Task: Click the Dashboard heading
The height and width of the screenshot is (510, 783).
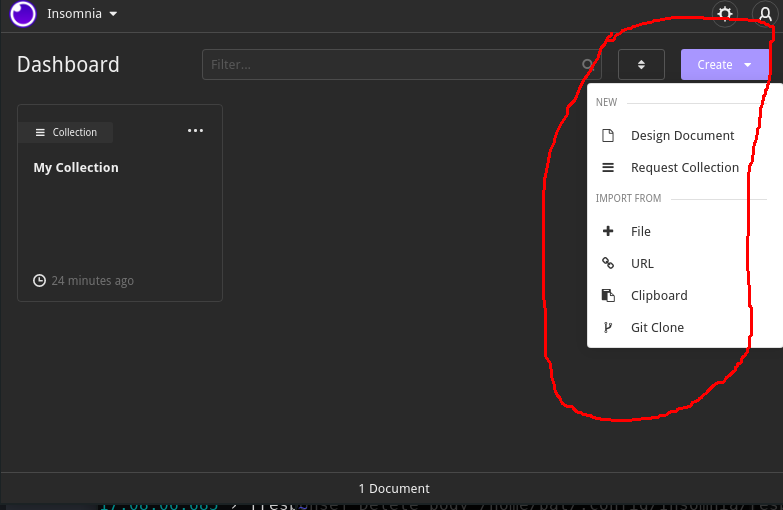Action: pos(68,64)
